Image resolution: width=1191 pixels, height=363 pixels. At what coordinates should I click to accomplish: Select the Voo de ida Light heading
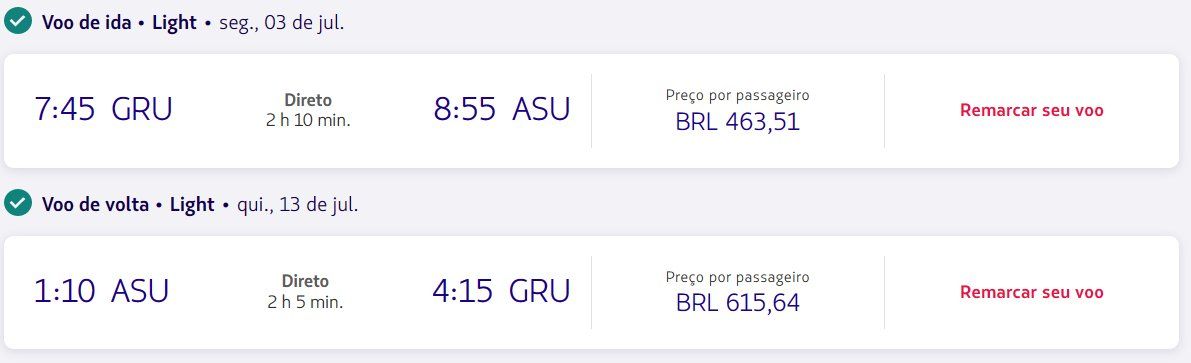click(119, 22)
